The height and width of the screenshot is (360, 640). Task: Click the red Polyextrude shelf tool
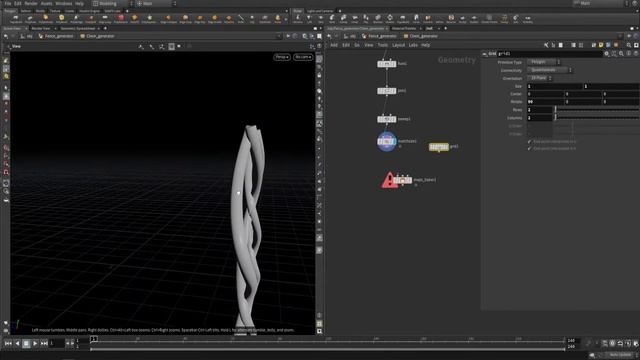point(121,18)
